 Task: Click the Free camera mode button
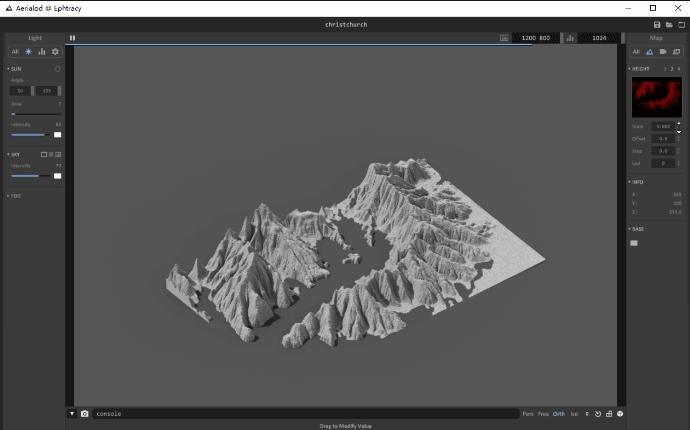click(x=543, y=413)
